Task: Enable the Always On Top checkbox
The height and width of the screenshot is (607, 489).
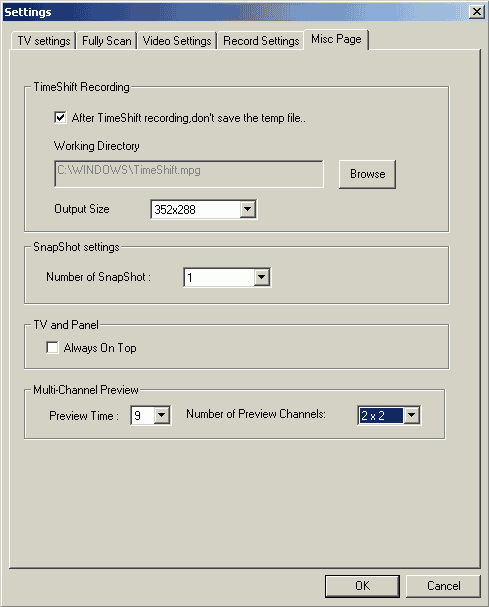Action: pyautogui.click(x=52, y=347)
